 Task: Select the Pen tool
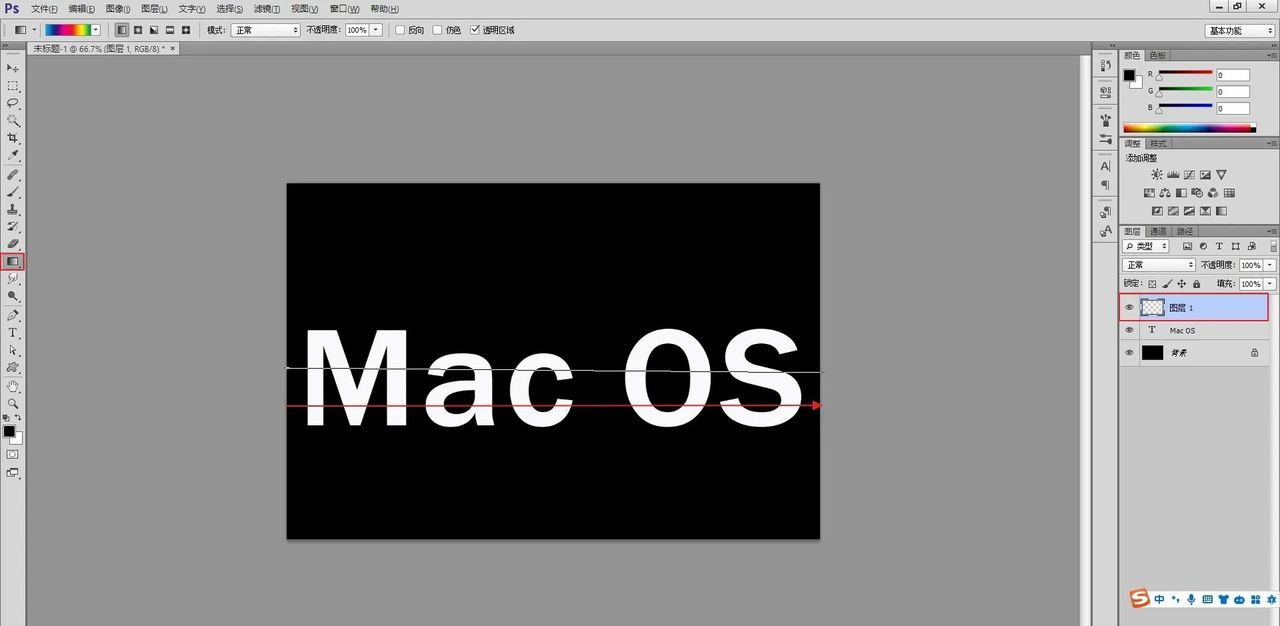[x=13, y=315]
